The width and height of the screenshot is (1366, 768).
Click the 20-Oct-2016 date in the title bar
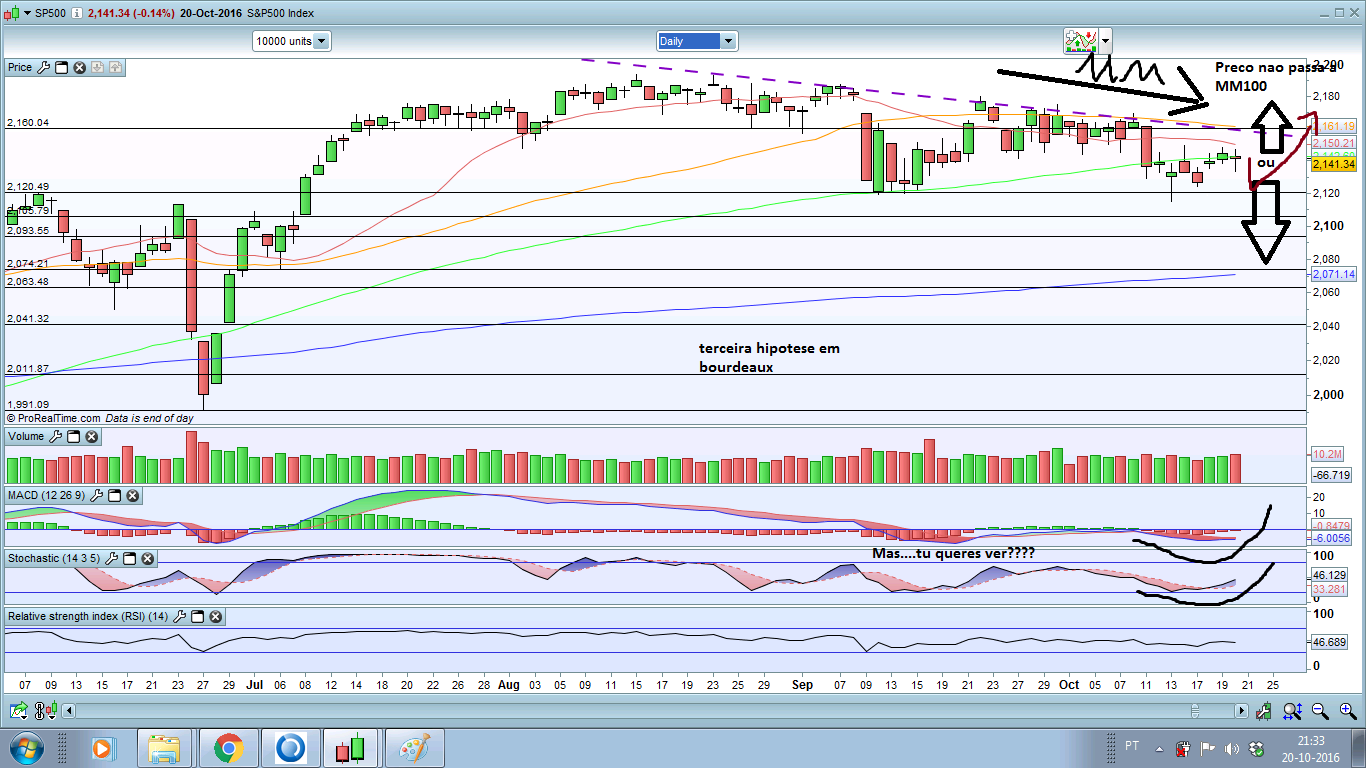211,13
